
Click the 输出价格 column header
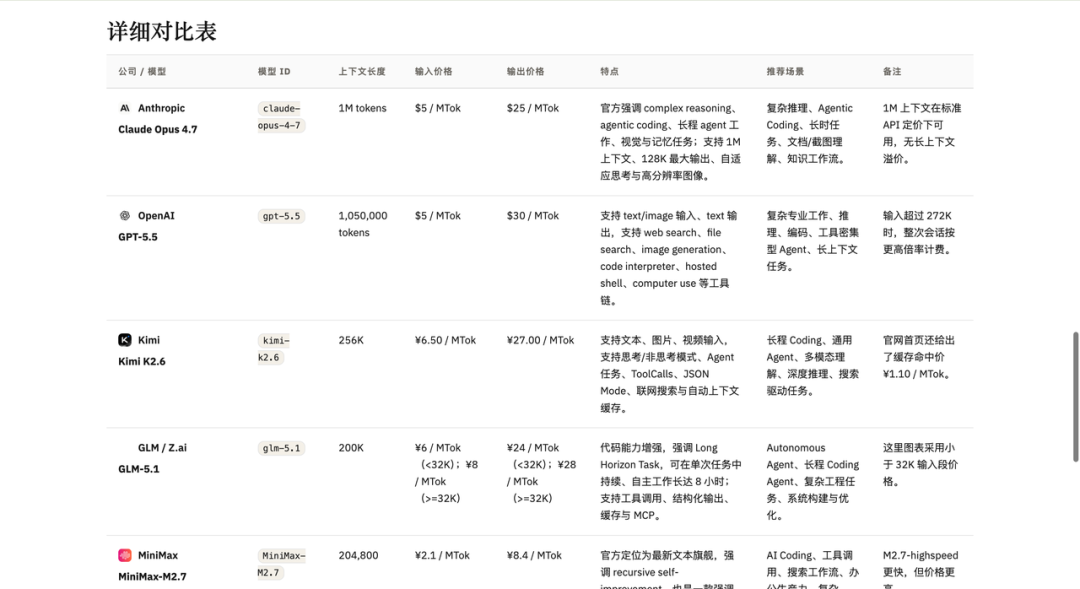(526, 72)
